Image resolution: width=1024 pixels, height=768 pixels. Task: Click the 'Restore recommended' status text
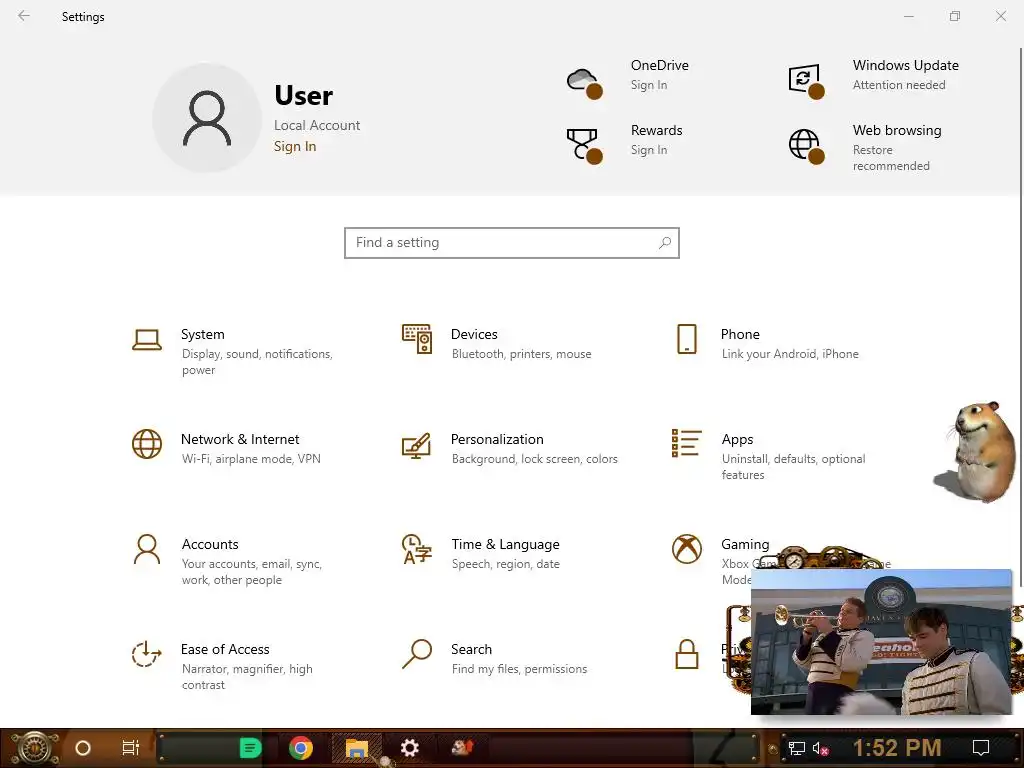(891, 158)
